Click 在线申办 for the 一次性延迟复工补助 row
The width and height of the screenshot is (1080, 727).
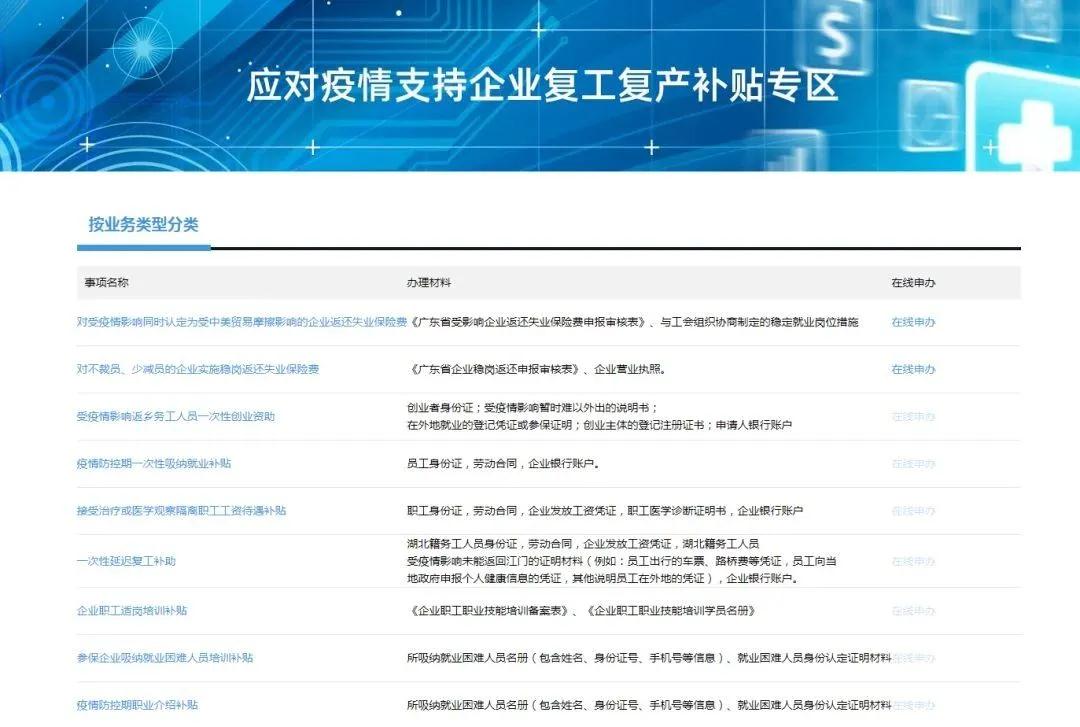click(x=913, y=561)
